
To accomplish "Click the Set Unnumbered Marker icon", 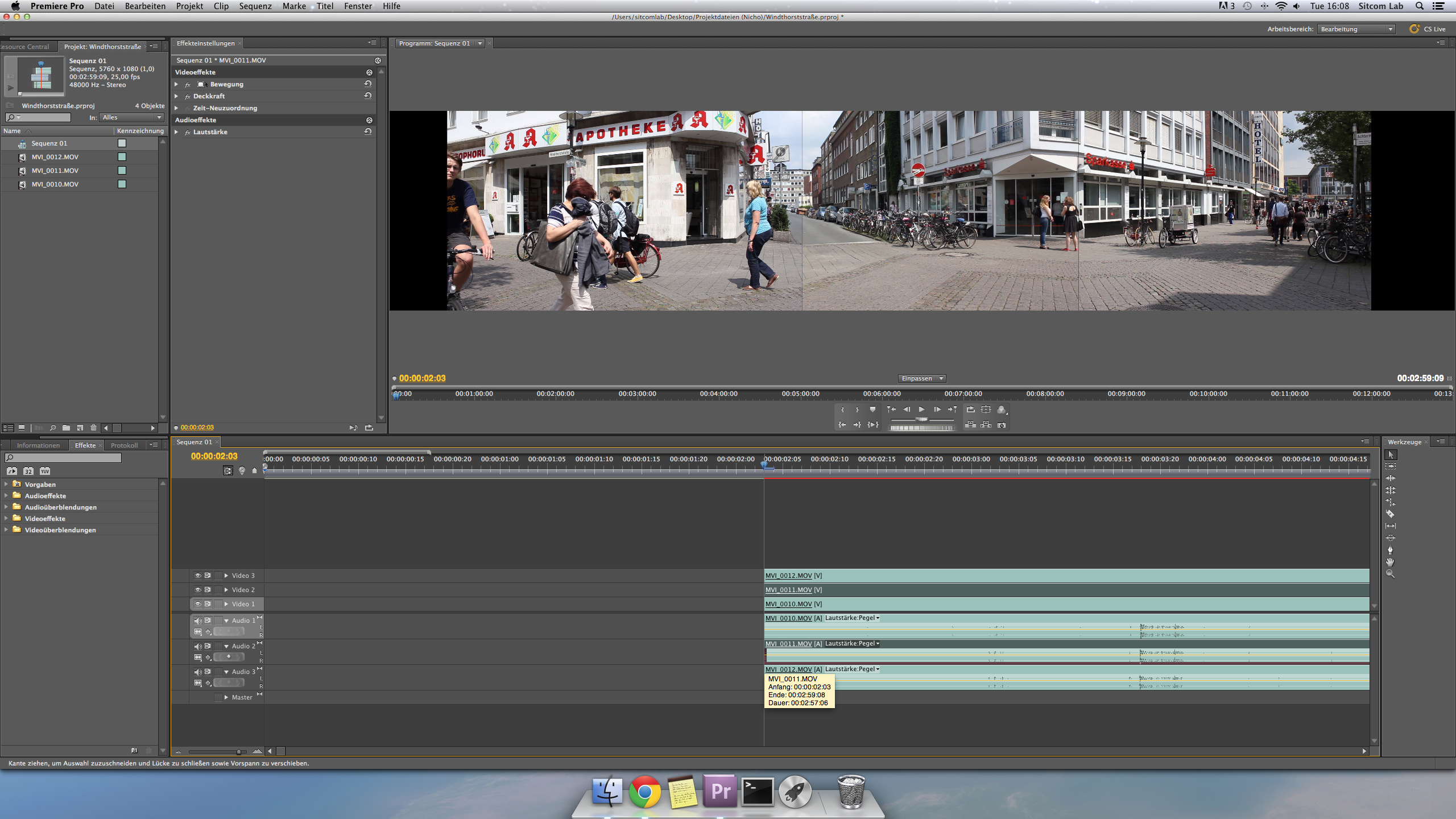I will point(872,409).
